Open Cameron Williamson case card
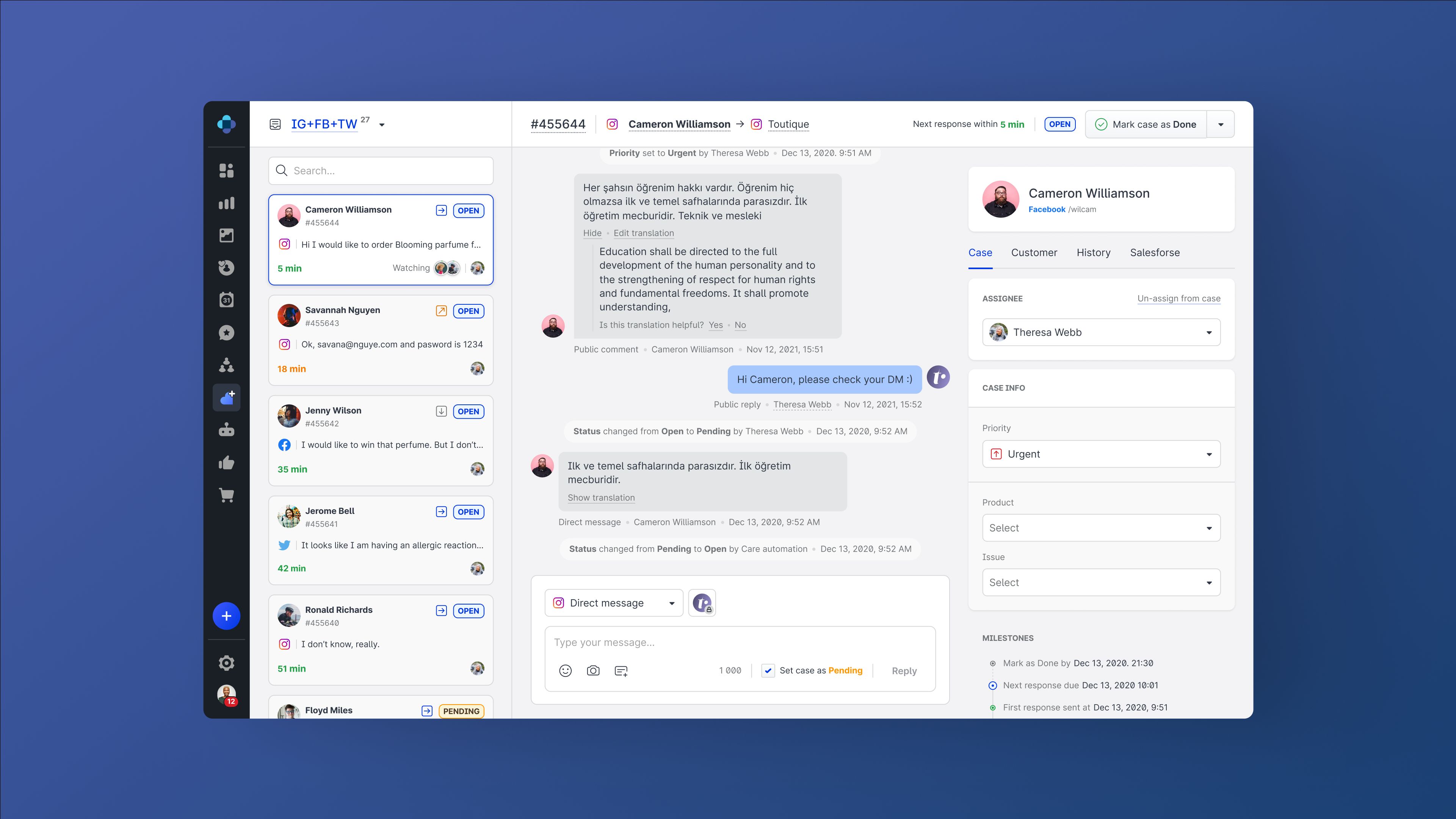The height and width of the screenshot is (819, 1456). [381, 240]
